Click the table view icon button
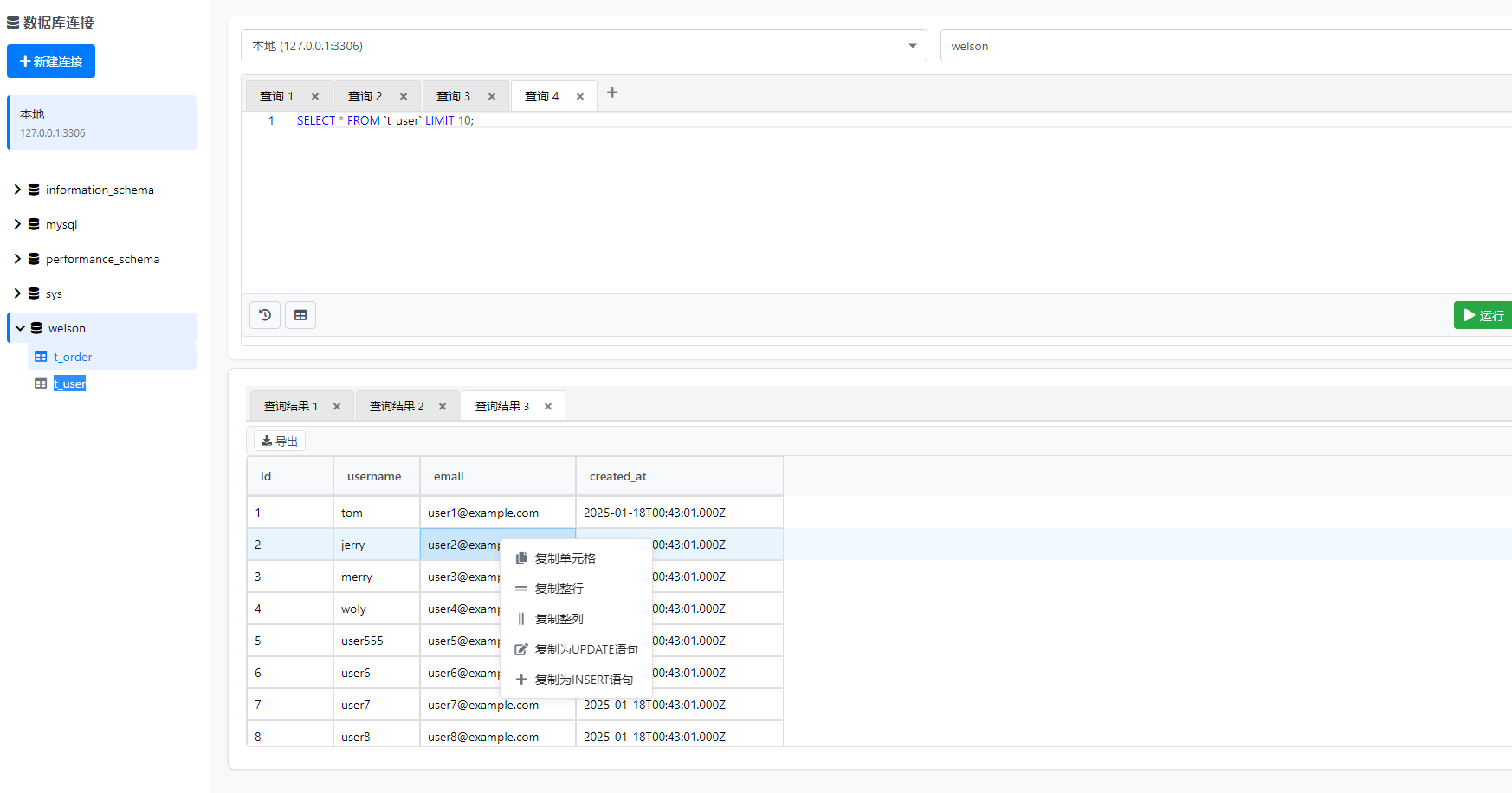 (x=300, y=315)
